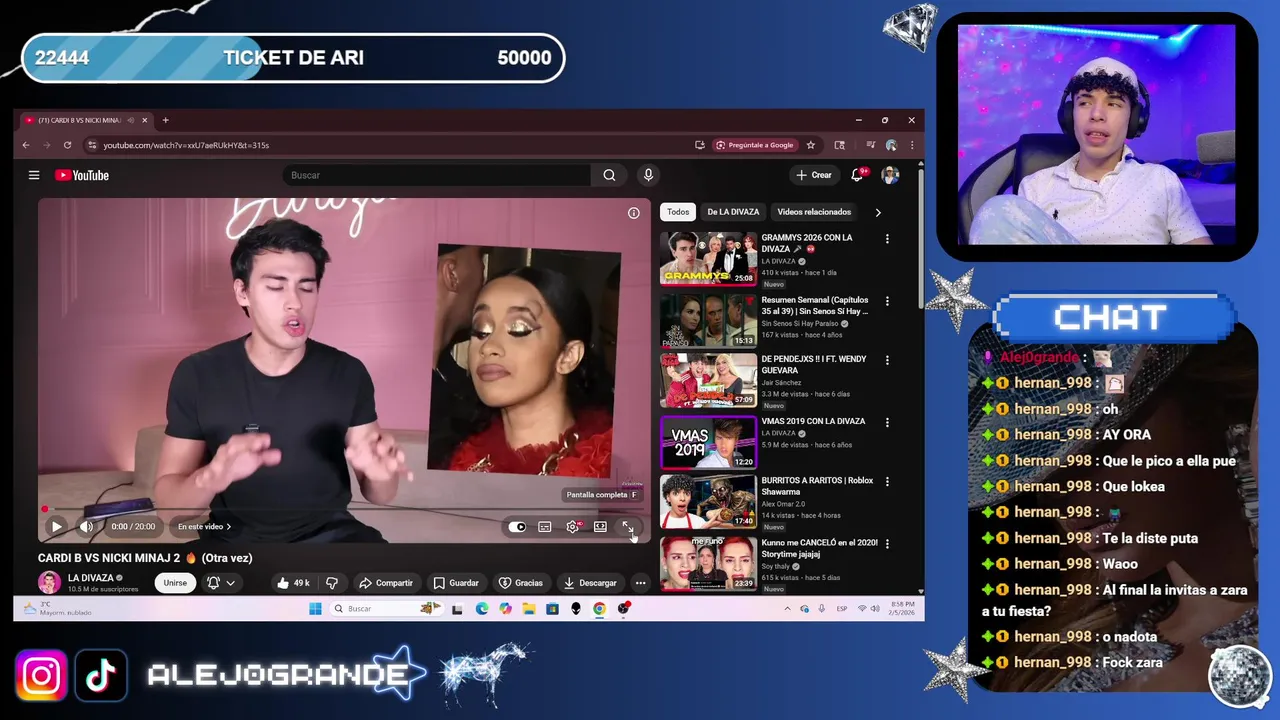
Task: Open options for BURRITOS A RARITOS video
Action: point(887,481)
